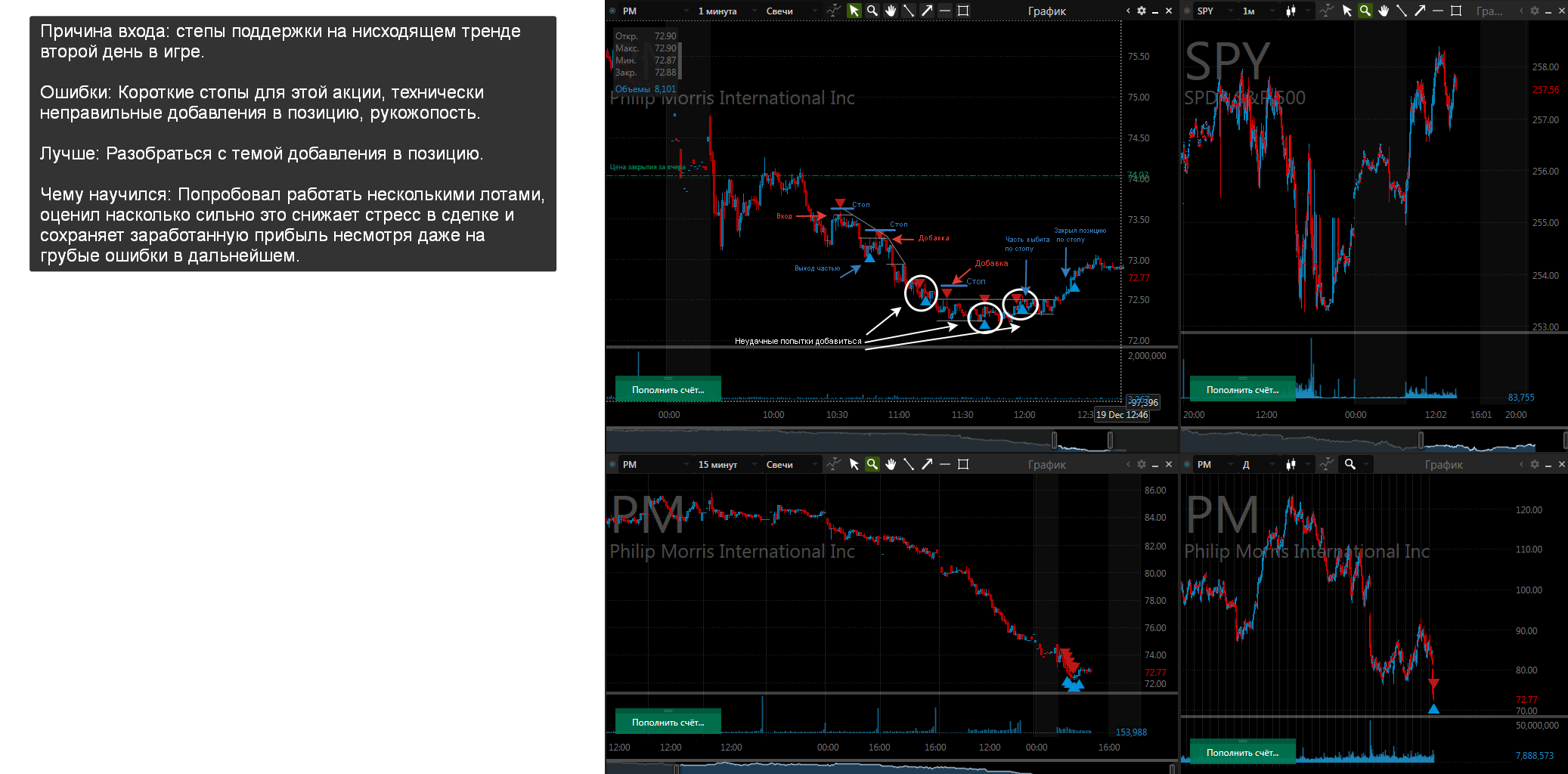Toggle the link indicator in PM daily chart
Image resolution: width=1568 pixels, height=774 pixels.
tap(1187, 464)
